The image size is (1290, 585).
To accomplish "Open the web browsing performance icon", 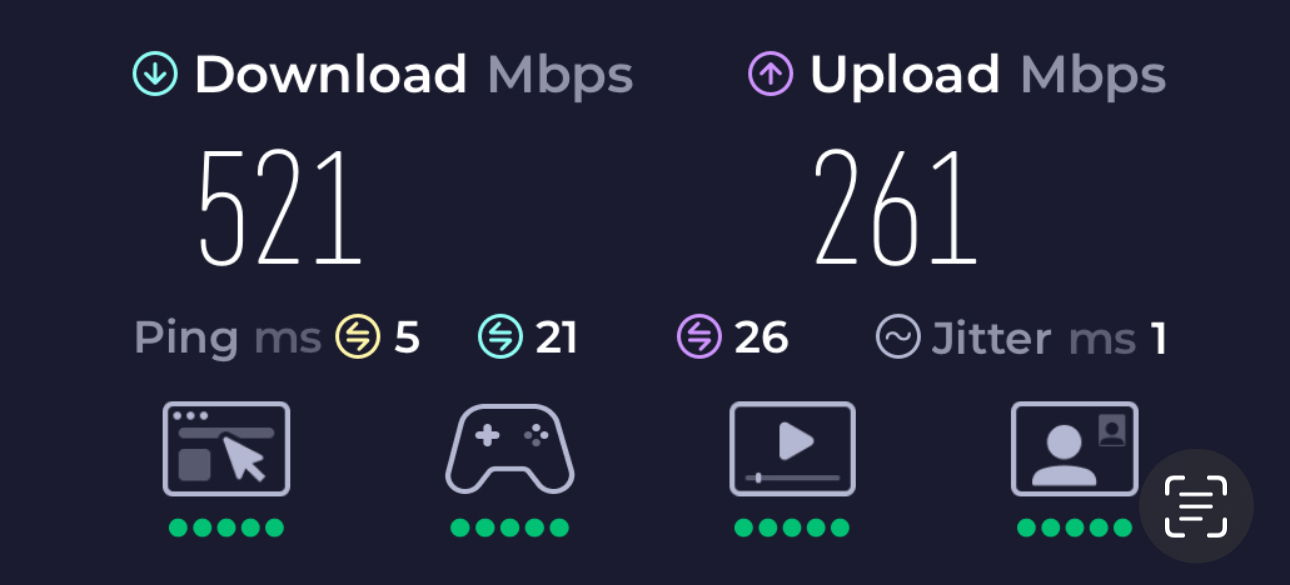I will (x=226, y=448).
